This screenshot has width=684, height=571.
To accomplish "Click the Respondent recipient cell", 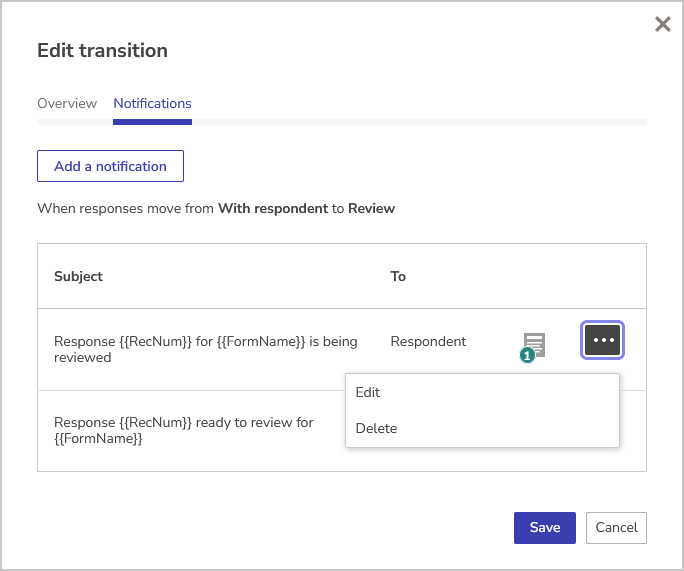I will [428, 342].
